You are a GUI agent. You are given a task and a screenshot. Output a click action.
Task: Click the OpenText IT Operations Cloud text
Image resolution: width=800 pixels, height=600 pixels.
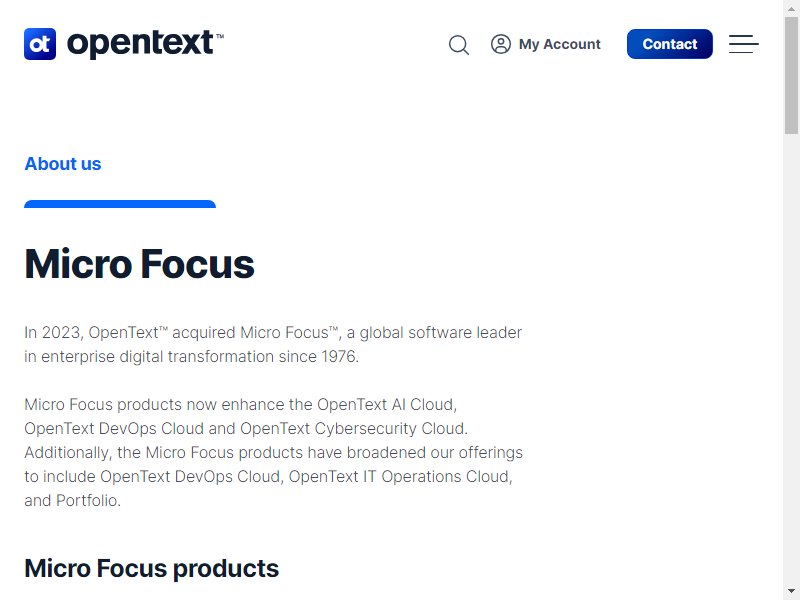399,477
